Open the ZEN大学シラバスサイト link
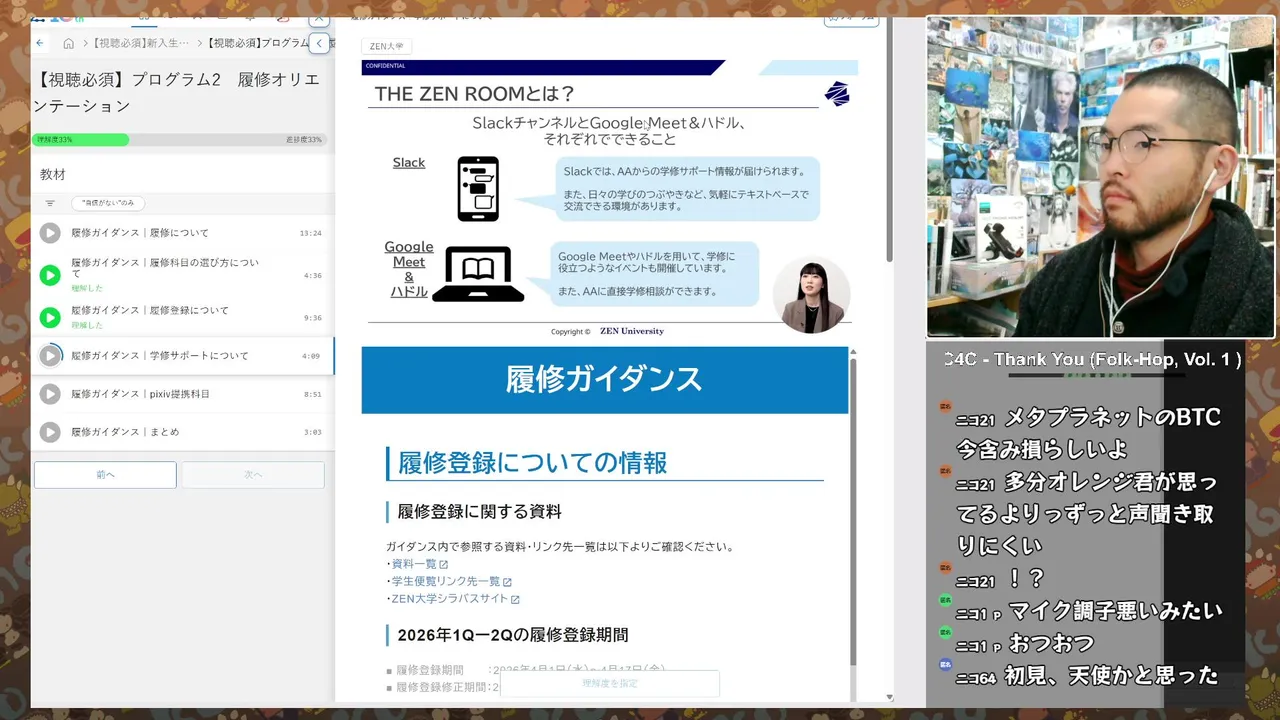The image size is (1280, 720). (450, 599)
